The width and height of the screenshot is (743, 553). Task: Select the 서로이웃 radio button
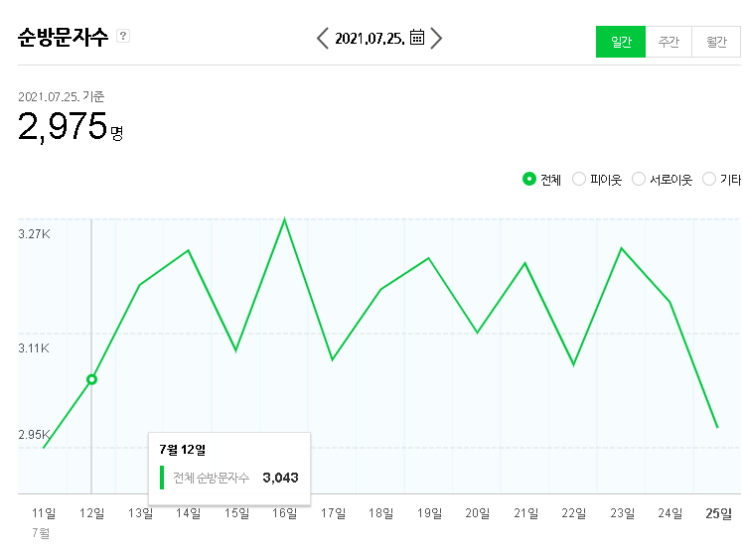point(639,179)
